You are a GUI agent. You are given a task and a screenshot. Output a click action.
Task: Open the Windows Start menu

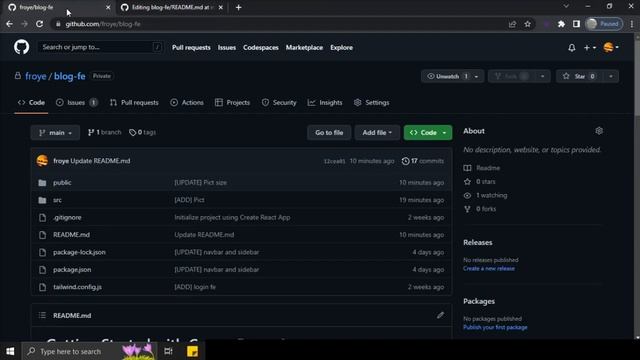(x=10, y=351)
